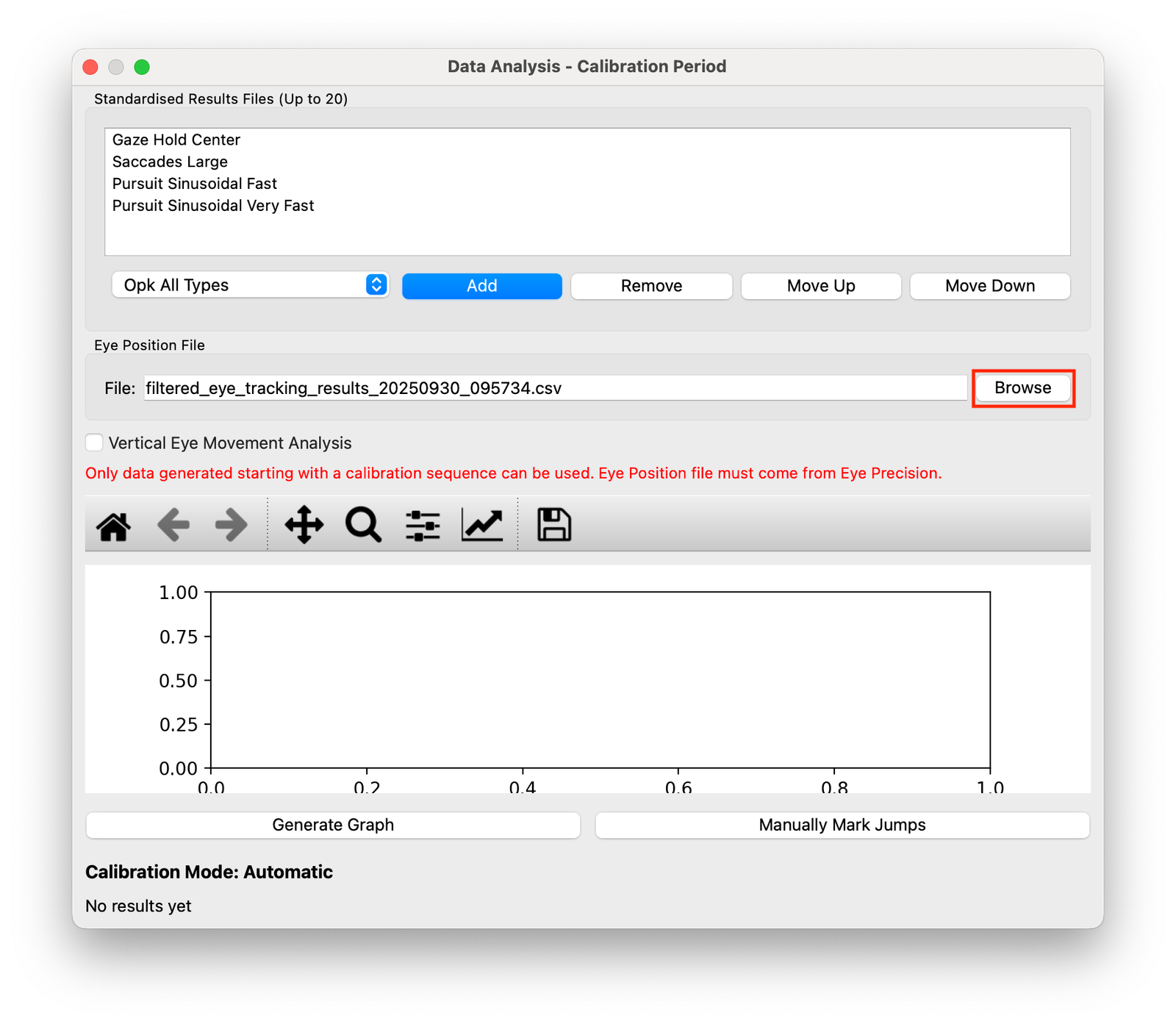Open the Opk All Types dropdown

pos(250,285)
